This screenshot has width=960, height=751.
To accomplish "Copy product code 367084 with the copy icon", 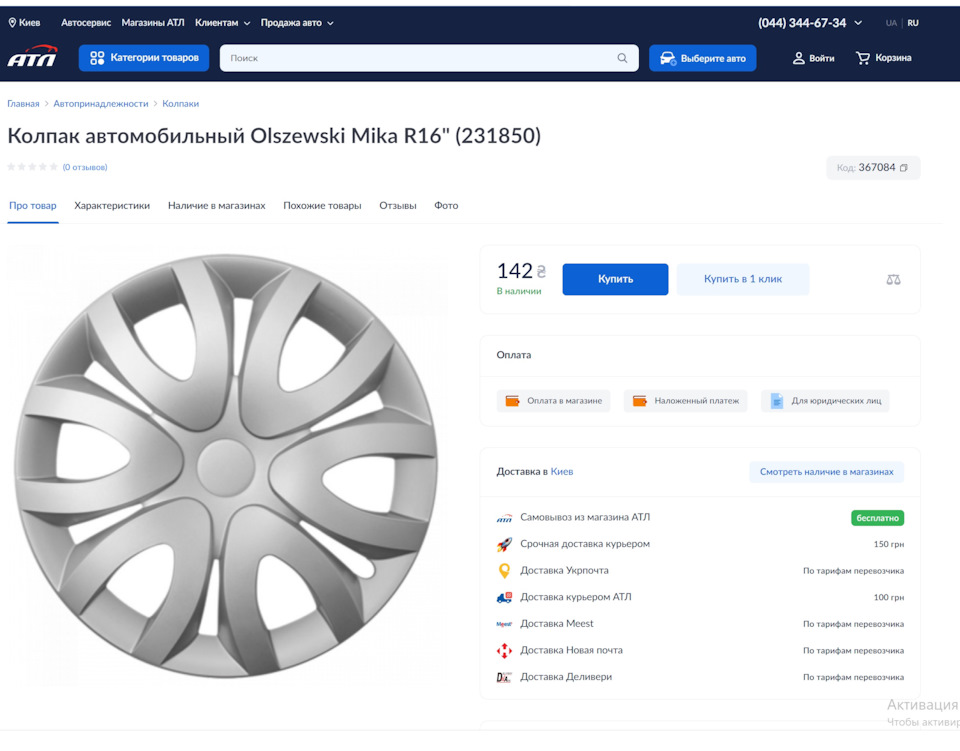I will pos(904,168).
